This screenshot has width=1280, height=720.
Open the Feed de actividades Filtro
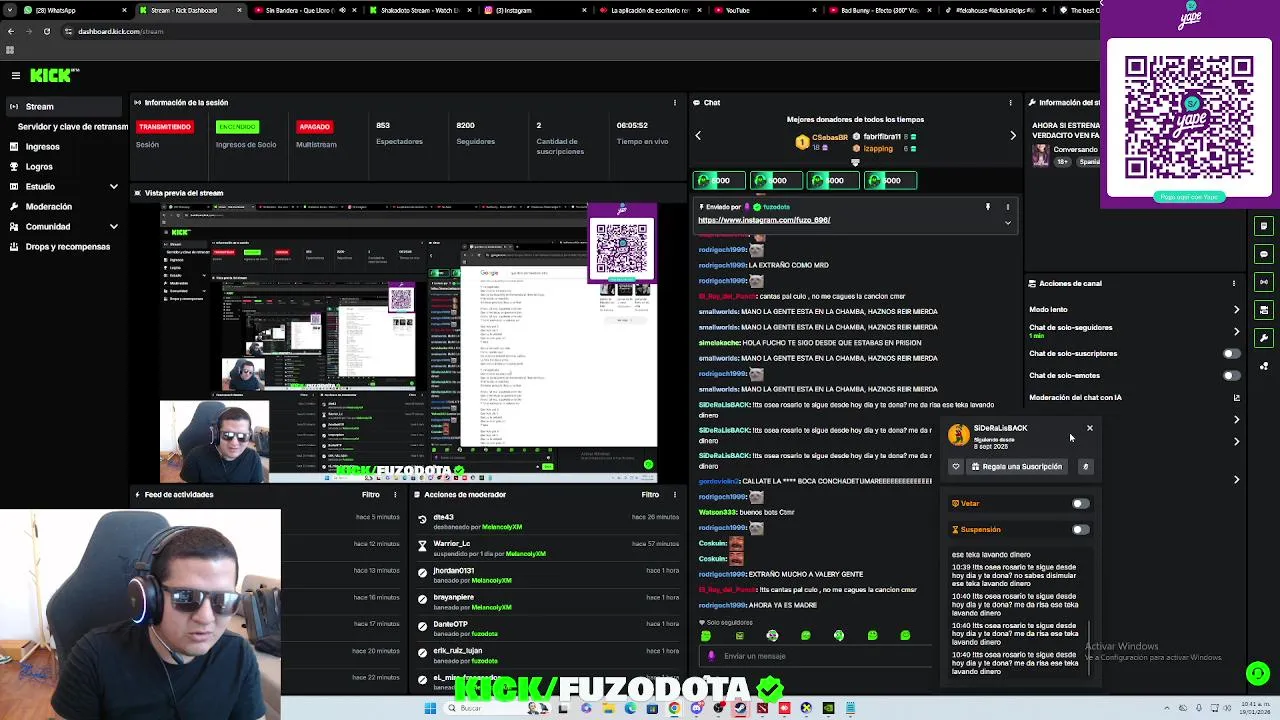click(371, 494)
